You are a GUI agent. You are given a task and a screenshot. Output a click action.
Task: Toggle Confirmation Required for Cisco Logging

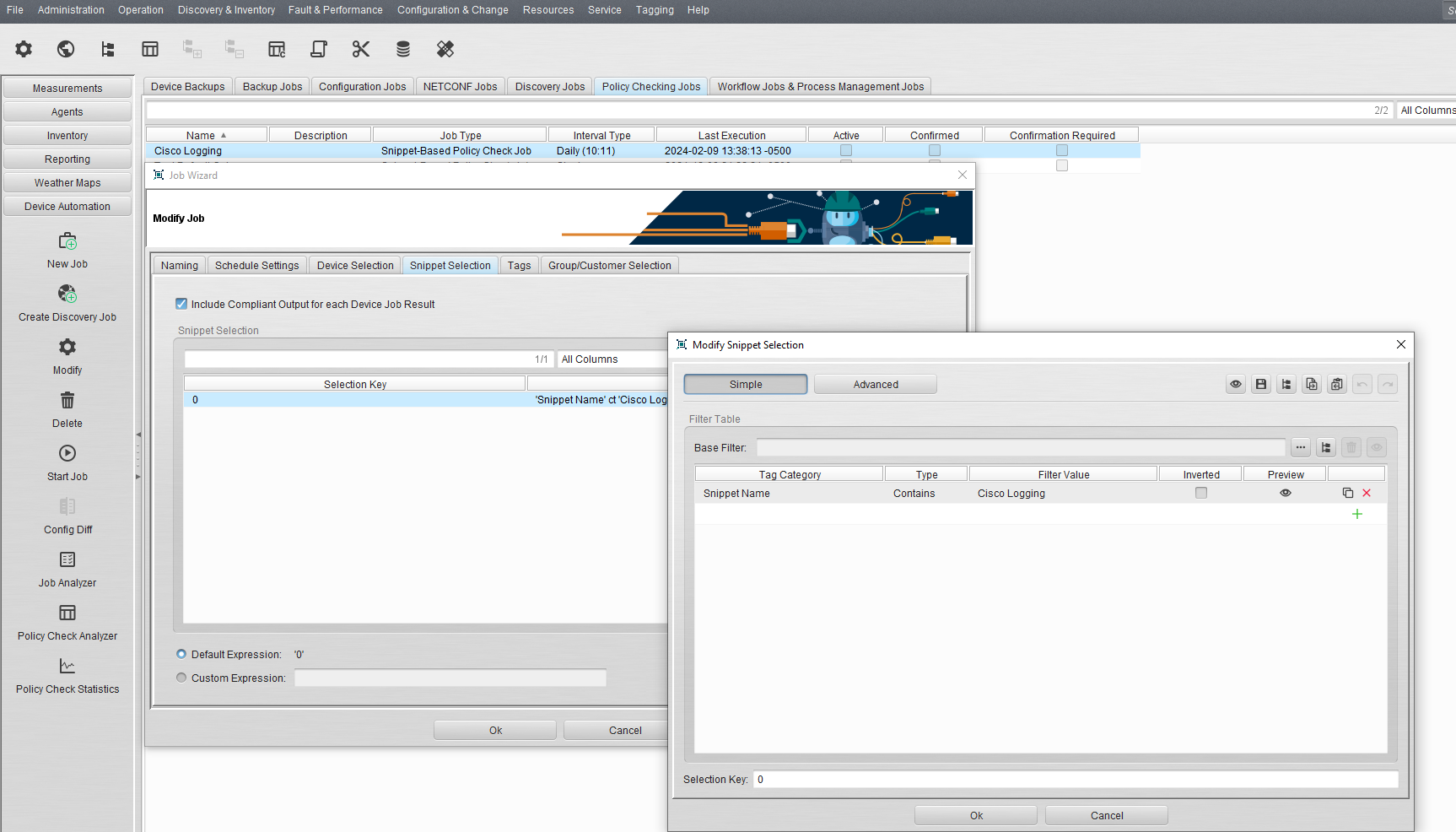[1062, 150]
